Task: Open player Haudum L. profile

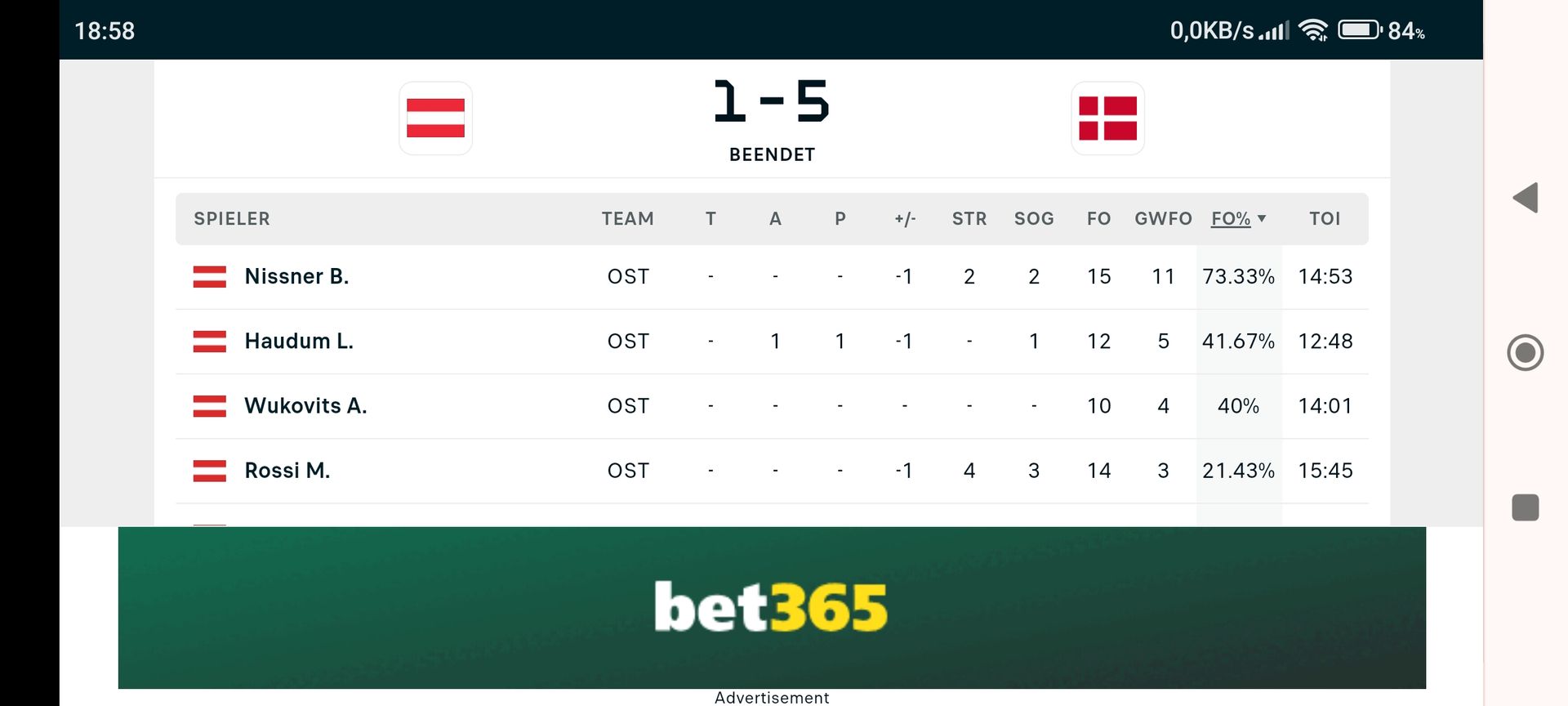Action: [x=299, y=342]
